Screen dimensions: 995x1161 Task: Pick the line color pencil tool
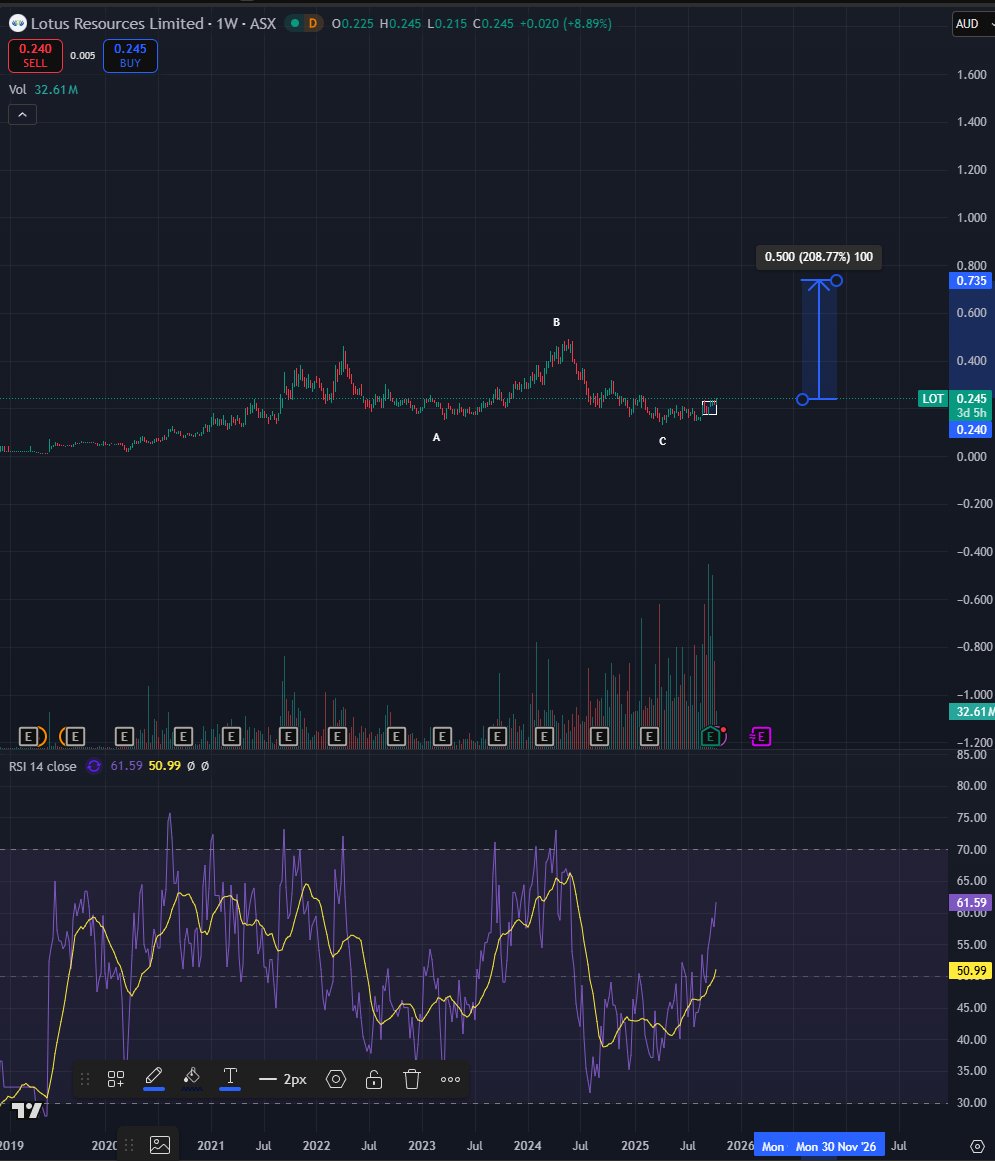tap(154, 1079)
